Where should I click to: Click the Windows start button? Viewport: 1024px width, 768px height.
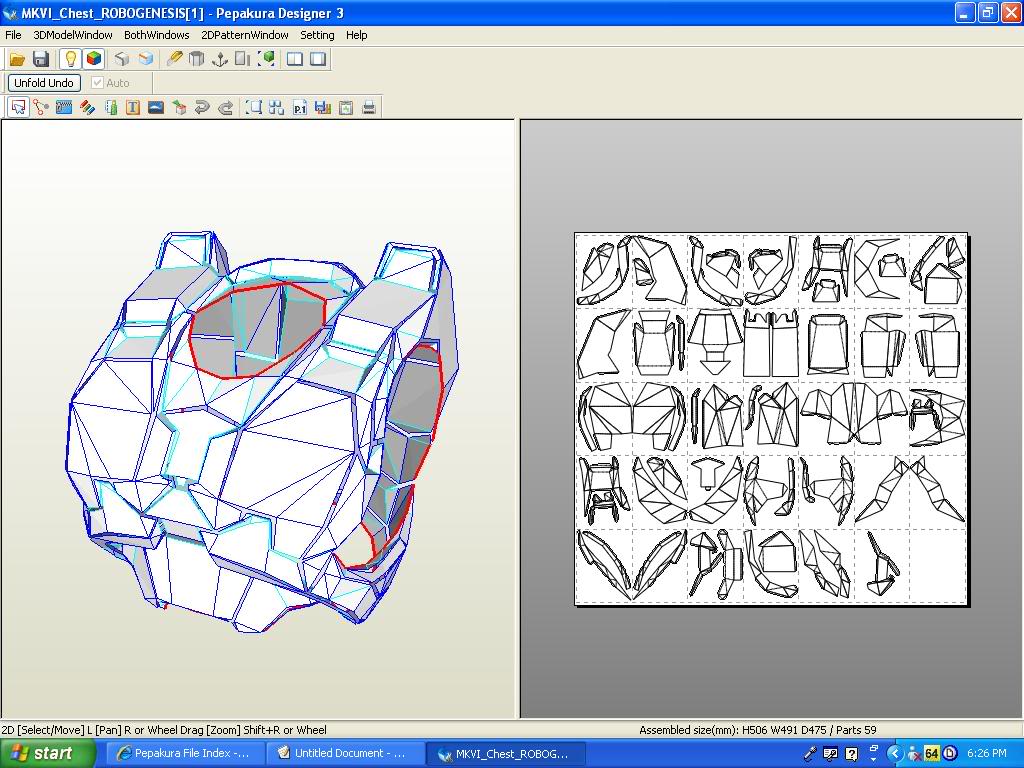[47, 754]
